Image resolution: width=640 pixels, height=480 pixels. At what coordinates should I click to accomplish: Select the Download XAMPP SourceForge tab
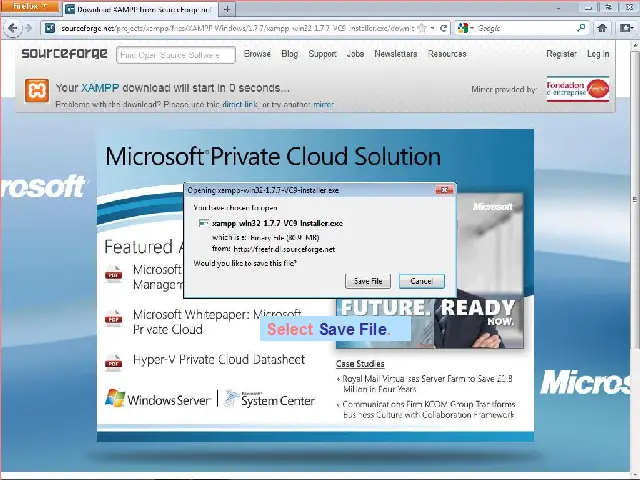[x=140, y=9]
